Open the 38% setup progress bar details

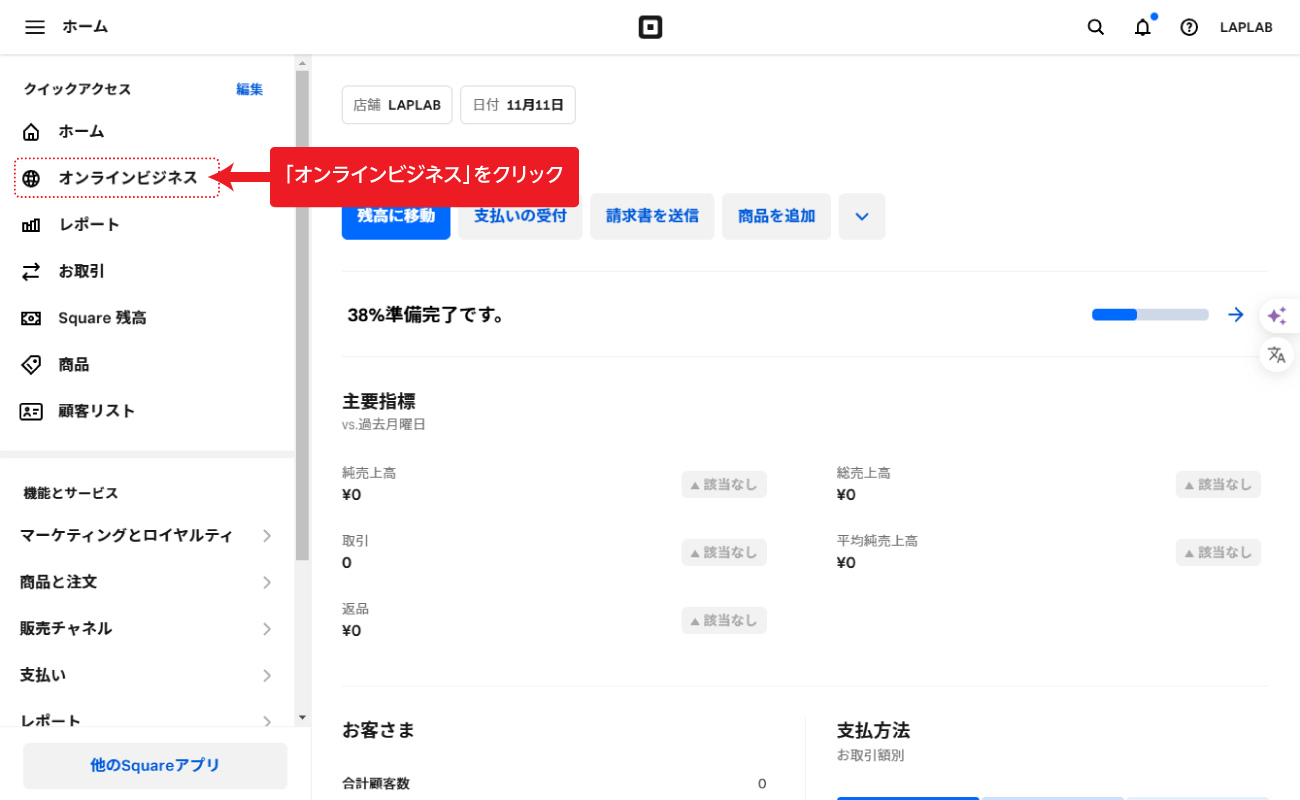[1150, 314]
